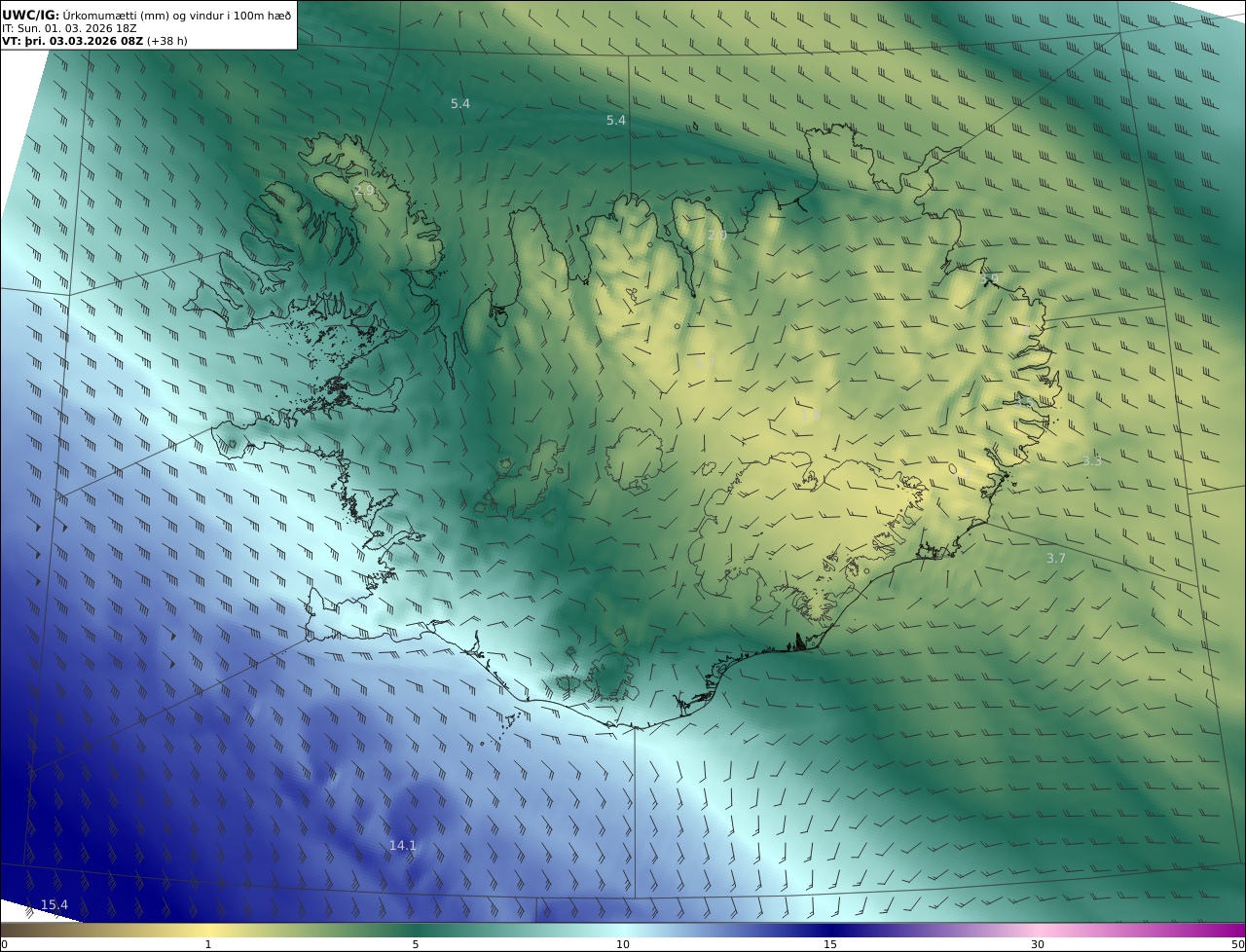The width and height of the screenshot is (1246, 952).
Task: Click the colorbar tick label '10'
Action: pos(623,944)
